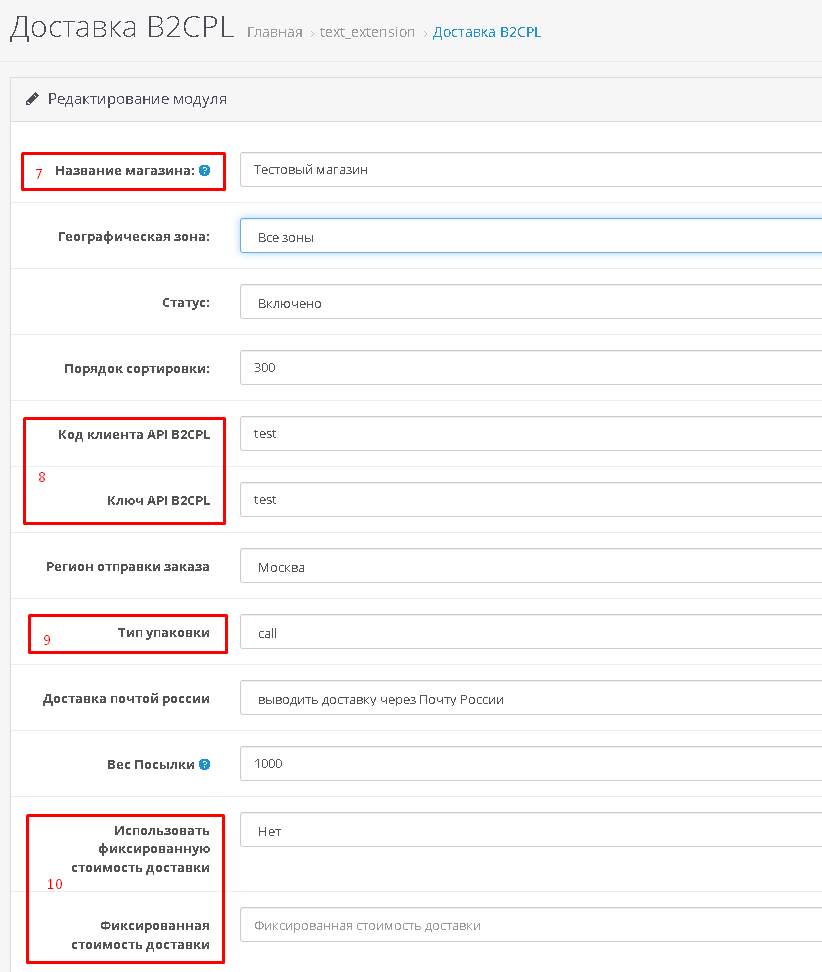Image resolution: width=822 pixels, height=972 pixels.
Task: Click the Доставка B2CPL page heading
Action: coord(122,27)
